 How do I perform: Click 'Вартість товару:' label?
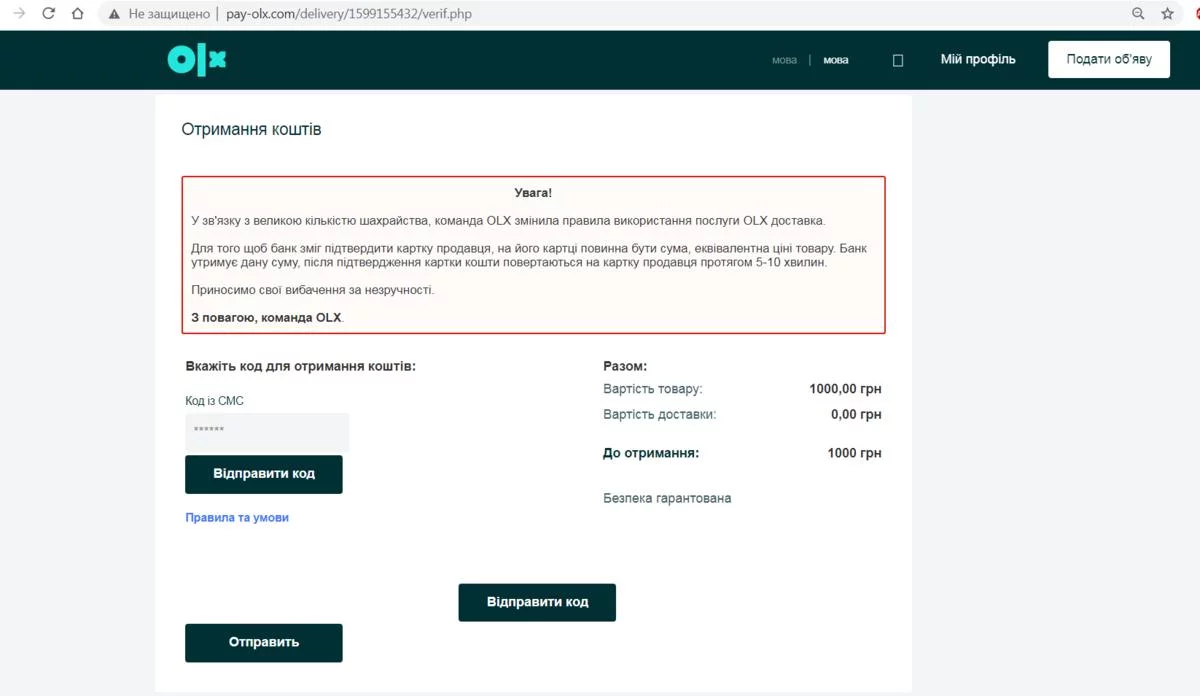(653, 389)
